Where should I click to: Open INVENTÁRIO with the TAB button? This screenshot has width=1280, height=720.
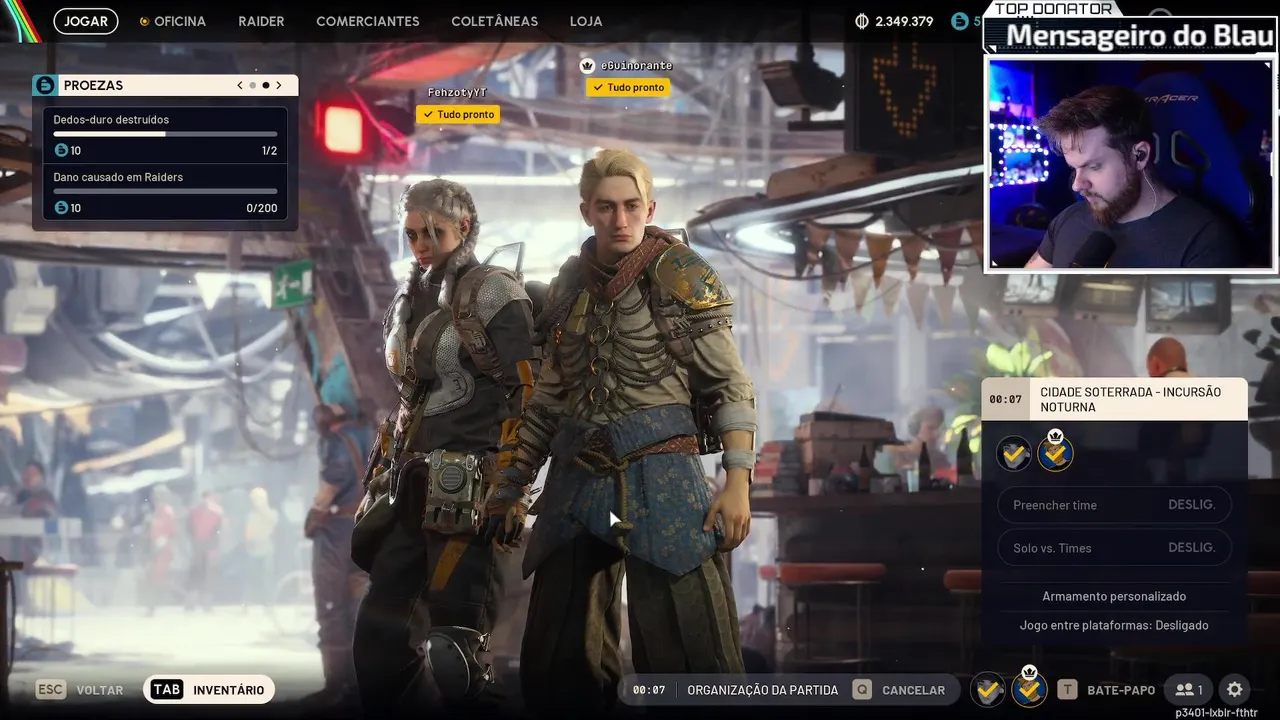pyautogui.click(x=209, y=690)
